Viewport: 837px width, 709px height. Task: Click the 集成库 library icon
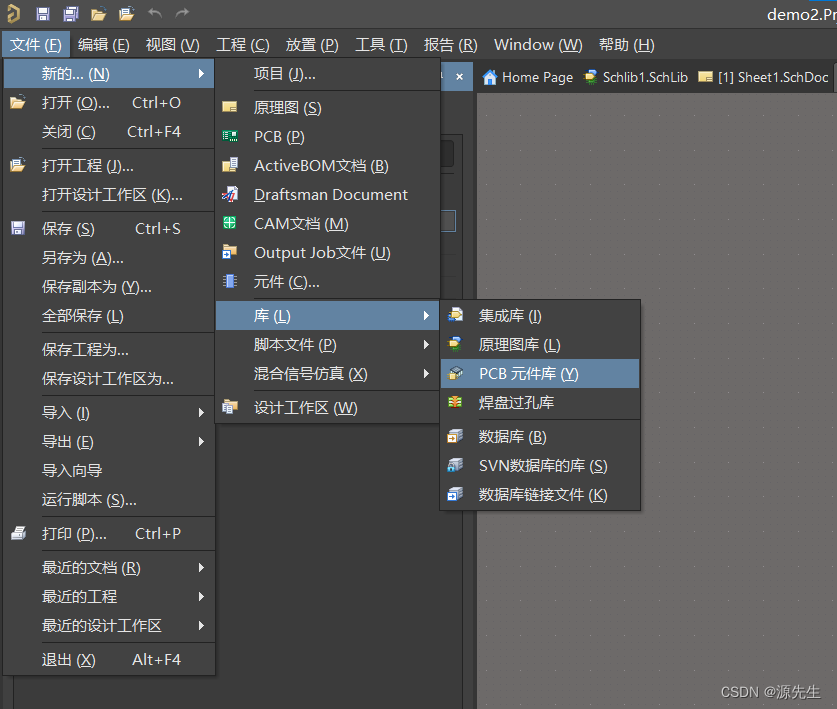coord(455,314)
